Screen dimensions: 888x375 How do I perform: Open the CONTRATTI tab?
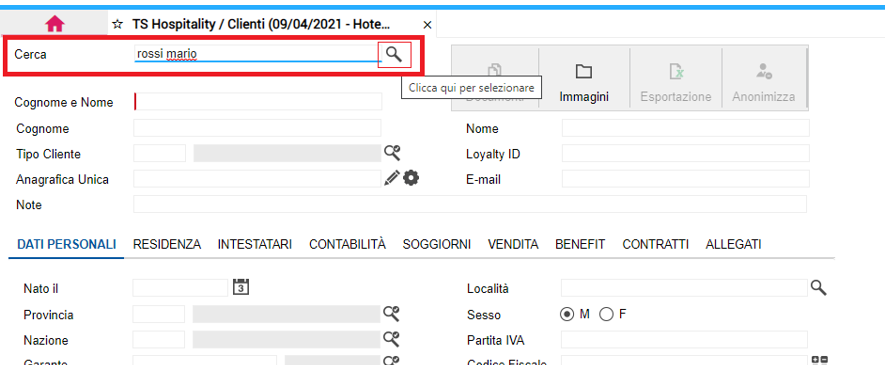(656, 244)
